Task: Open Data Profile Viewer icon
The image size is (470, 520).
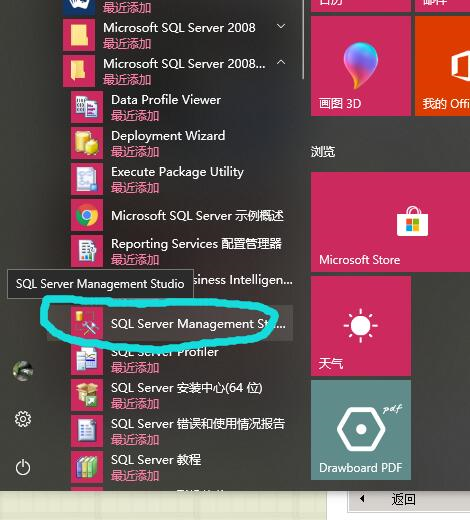Action: [x=87, y=107]
